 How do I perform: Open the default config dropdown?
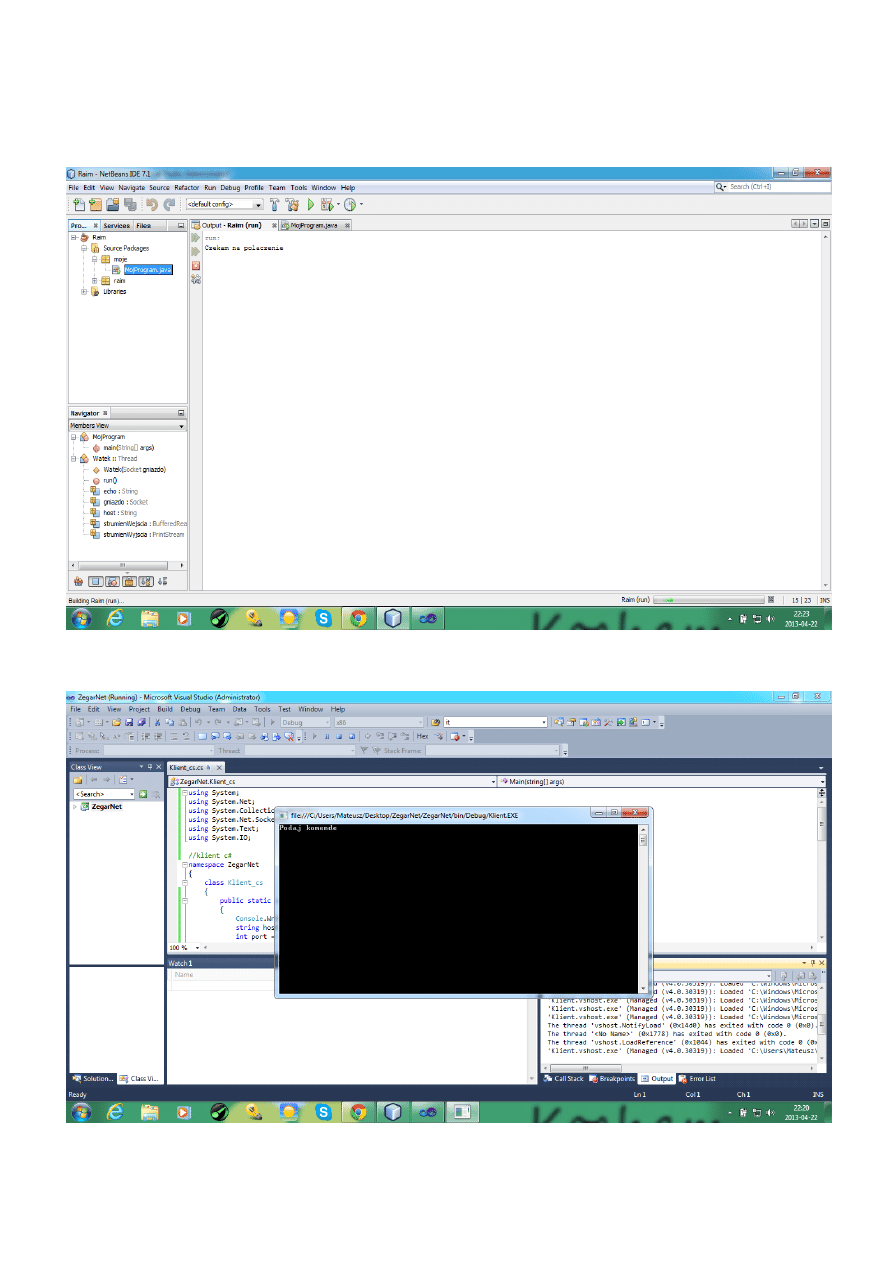(x=218, y=204)
